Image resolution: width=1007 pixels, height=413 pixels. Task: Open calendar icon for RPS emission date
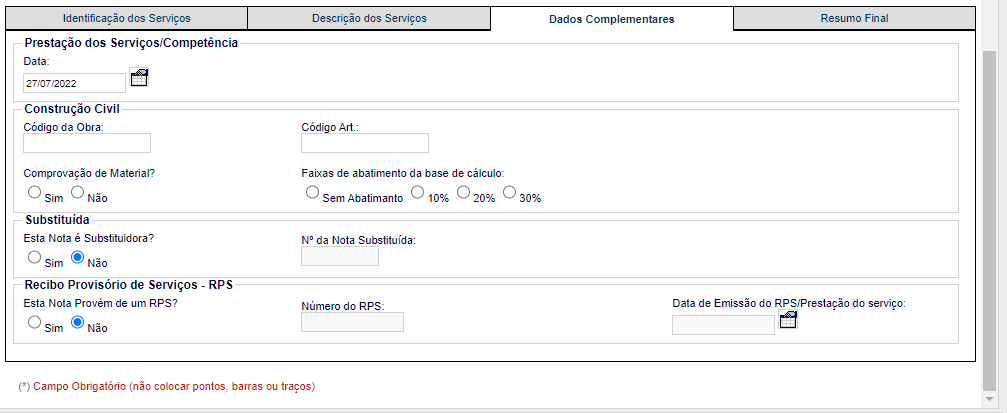[788, 320]
